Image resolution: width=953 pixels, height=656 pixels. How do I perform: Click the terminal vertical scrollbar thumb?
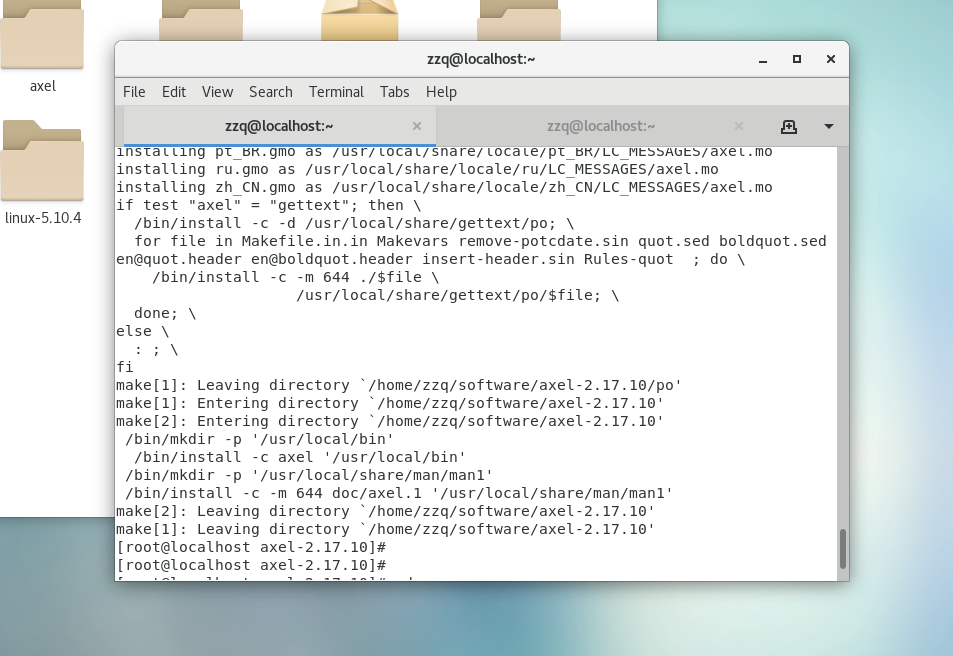pos(842,549)
